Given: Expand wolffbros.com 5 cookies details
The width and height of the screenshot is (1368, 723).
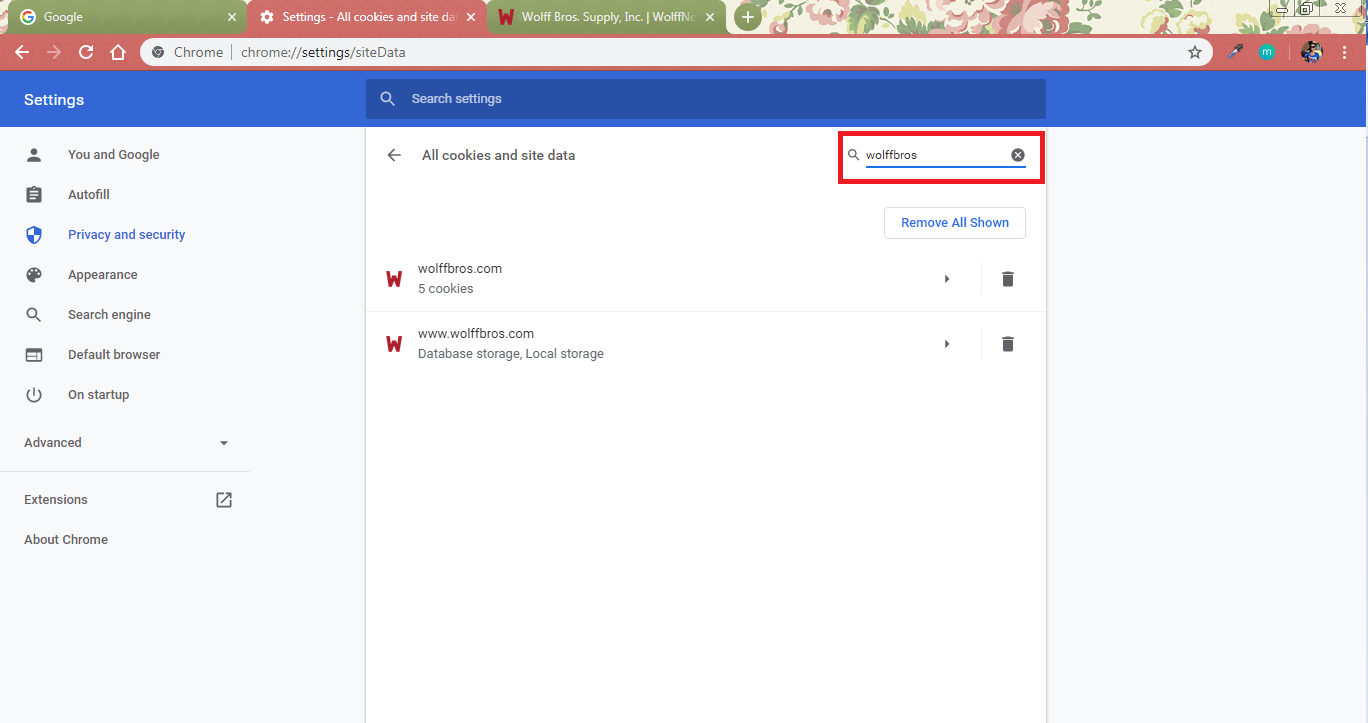Looking at the screenshot, I should (x=946, y=279).
